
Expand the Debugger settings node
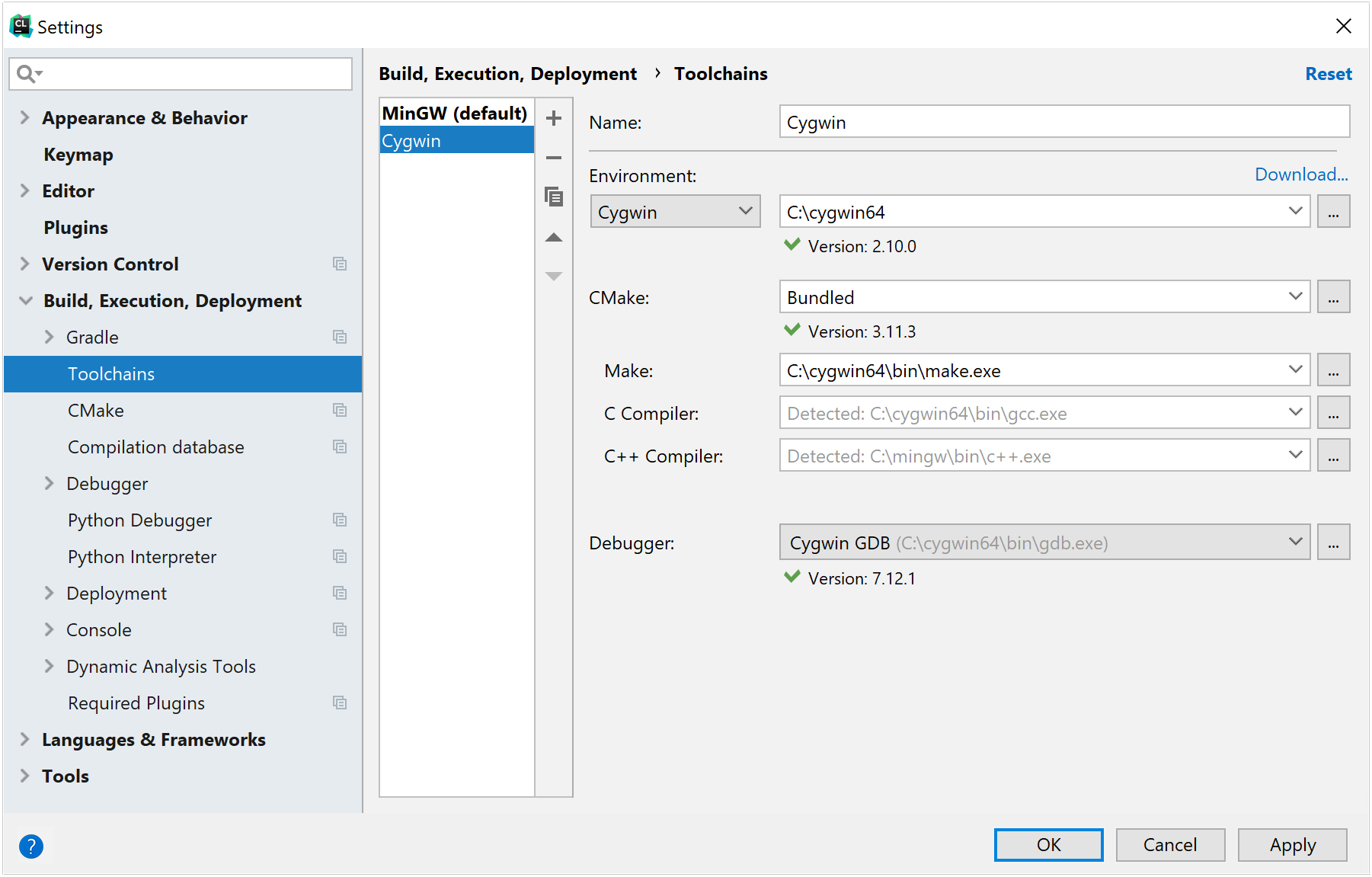[50, 484]
